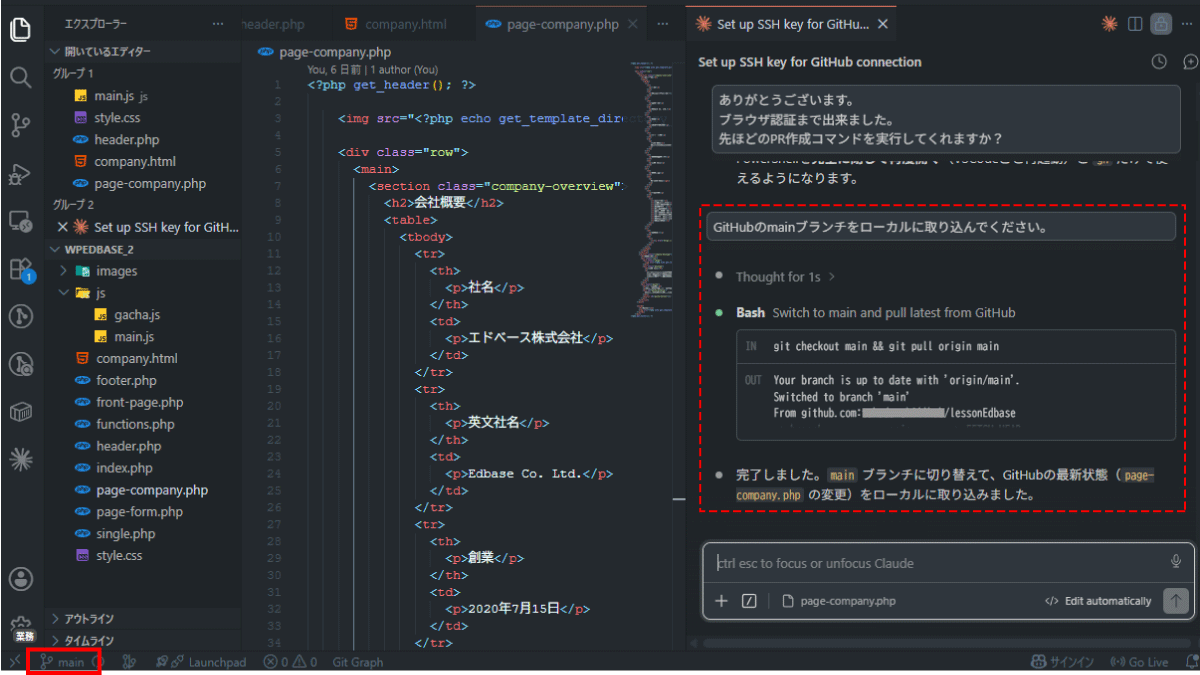This screenshot has height=675, width=1200.
Task: Open single.php in file tree
Action: coord(143,534)
